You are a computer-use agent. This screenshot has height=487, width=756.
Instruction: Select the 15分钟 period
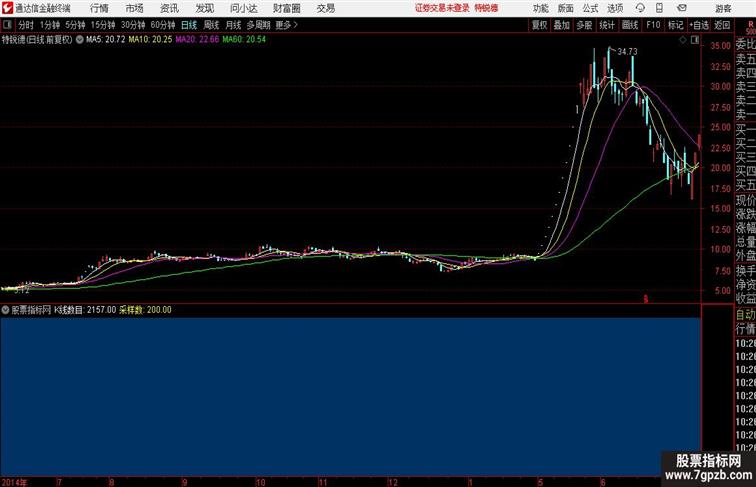[x=103, y=25]
